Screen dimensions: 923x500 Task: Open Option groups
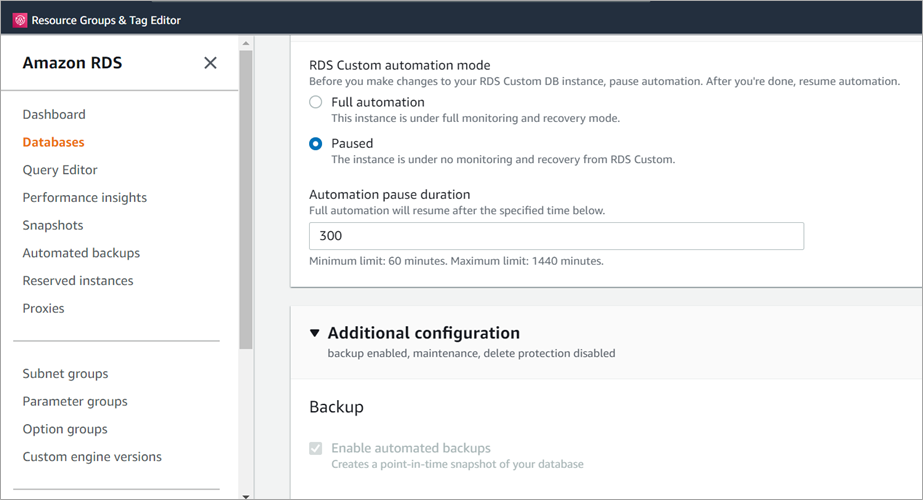click(x=65, y=429)
